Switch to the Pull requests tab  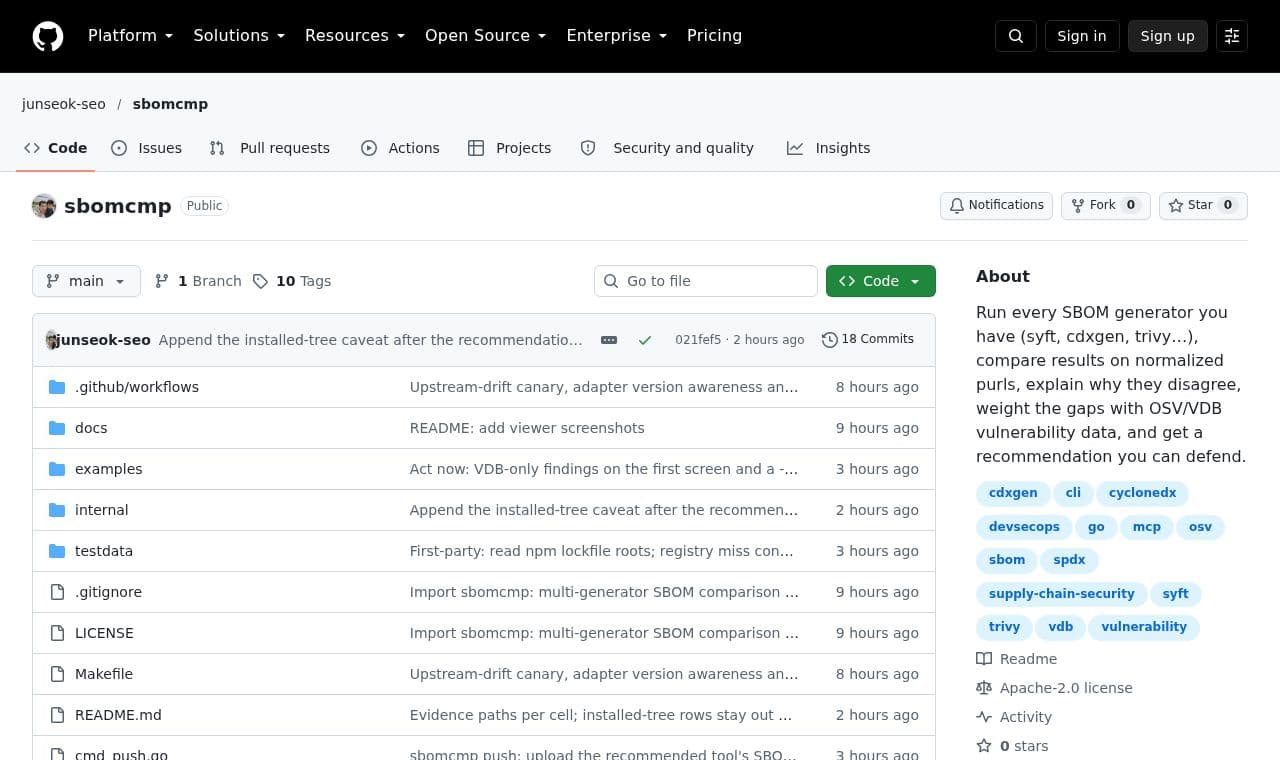269,148
